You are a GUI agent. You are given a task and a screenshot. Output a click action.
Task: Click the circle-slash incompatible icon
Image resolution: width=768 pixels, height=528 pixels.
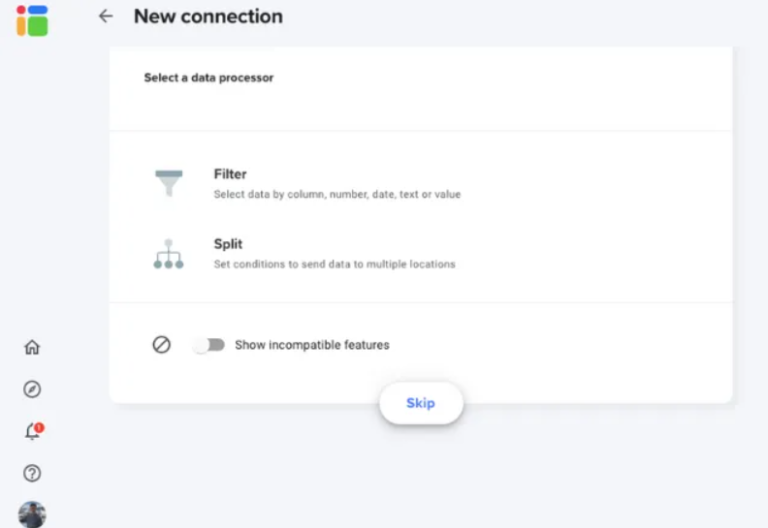[x=161, y=344]
